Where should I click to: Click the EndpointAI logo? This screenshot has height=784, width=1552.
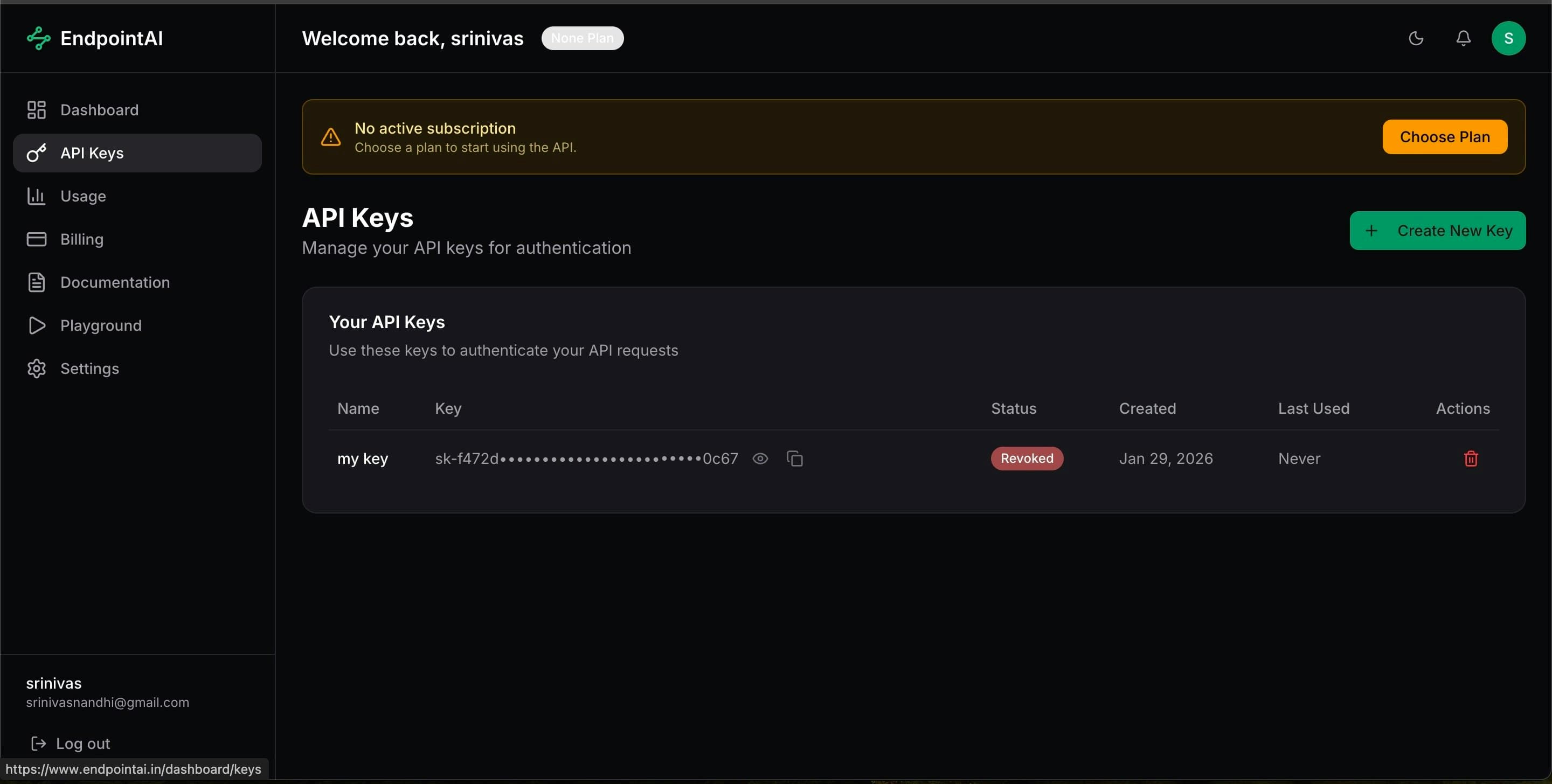[94, 38]
